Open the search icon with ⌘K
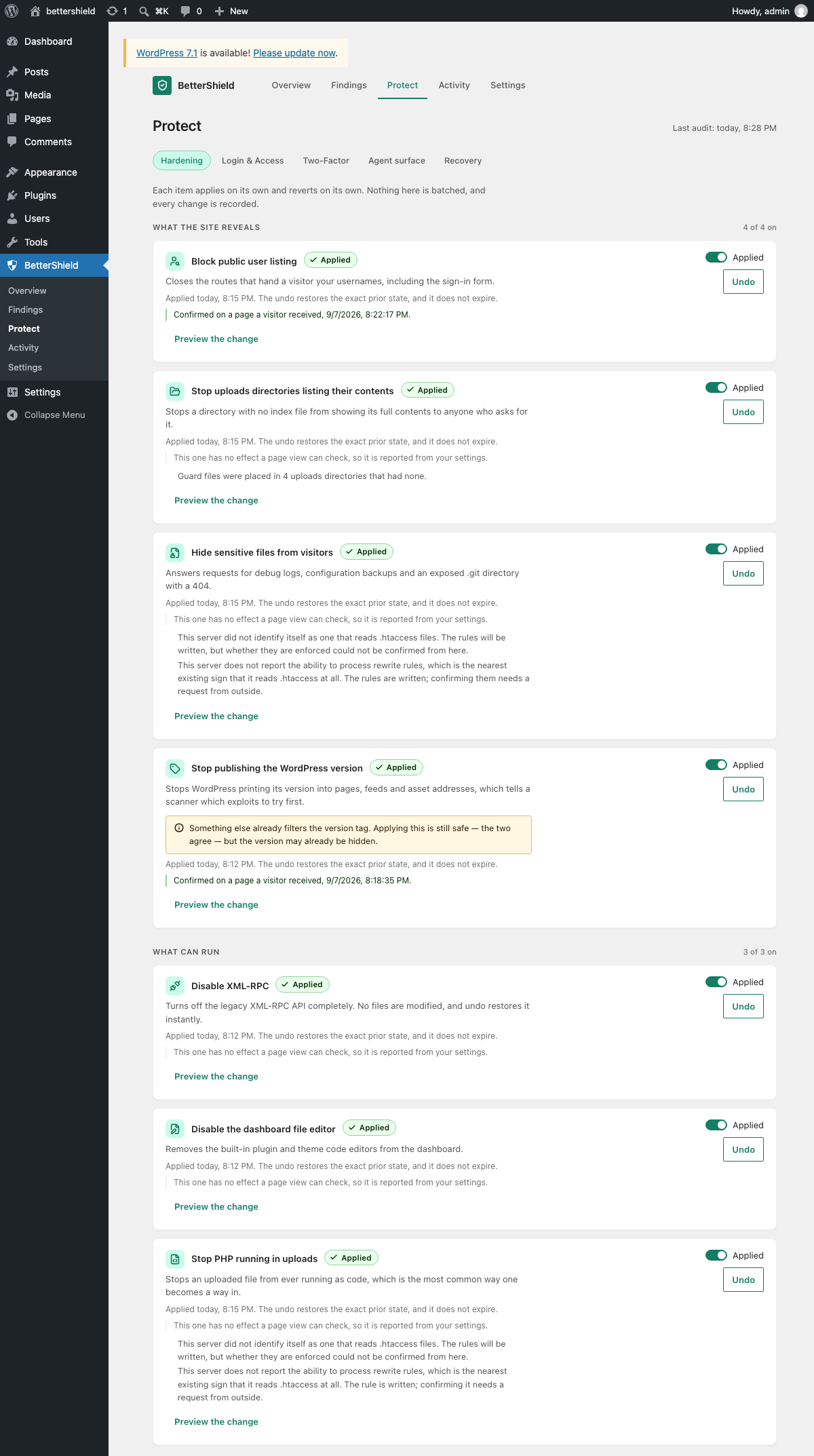814x1456 pixels. coord(144,11)
